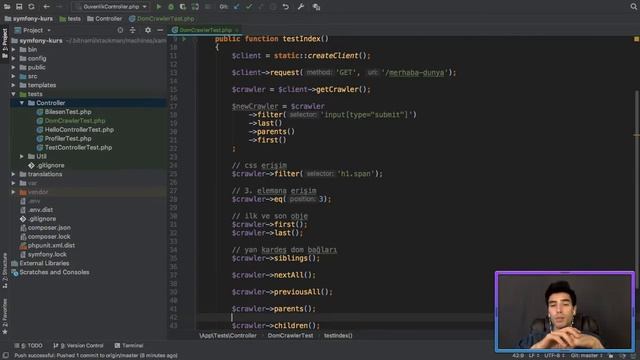Viewport: 640px width, 360px height.
Task: Click the tests breadcrumb folder
Action: [70, 19]
